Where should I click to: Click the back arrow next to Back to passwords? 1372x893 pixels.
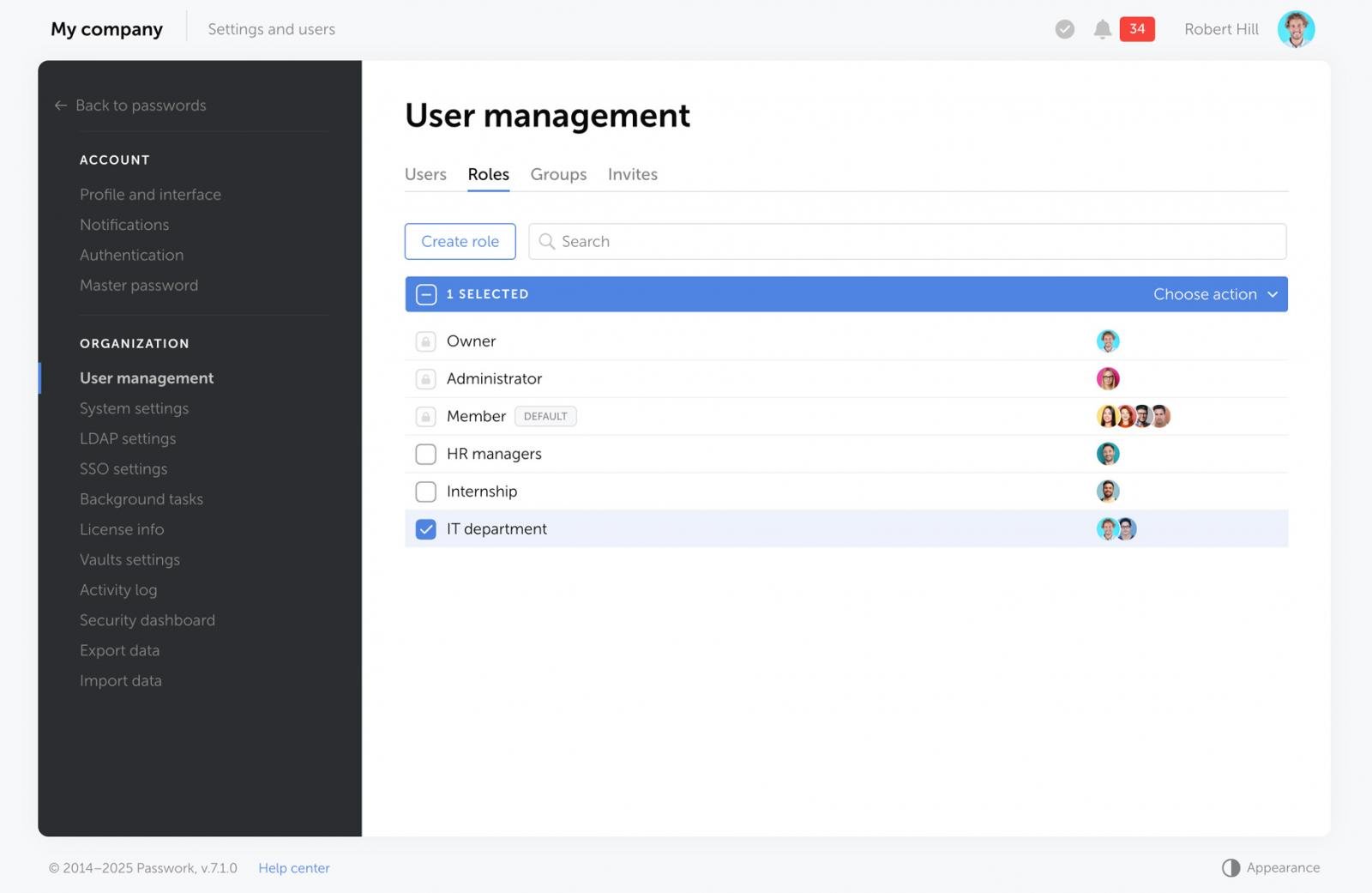pos(60,105)
